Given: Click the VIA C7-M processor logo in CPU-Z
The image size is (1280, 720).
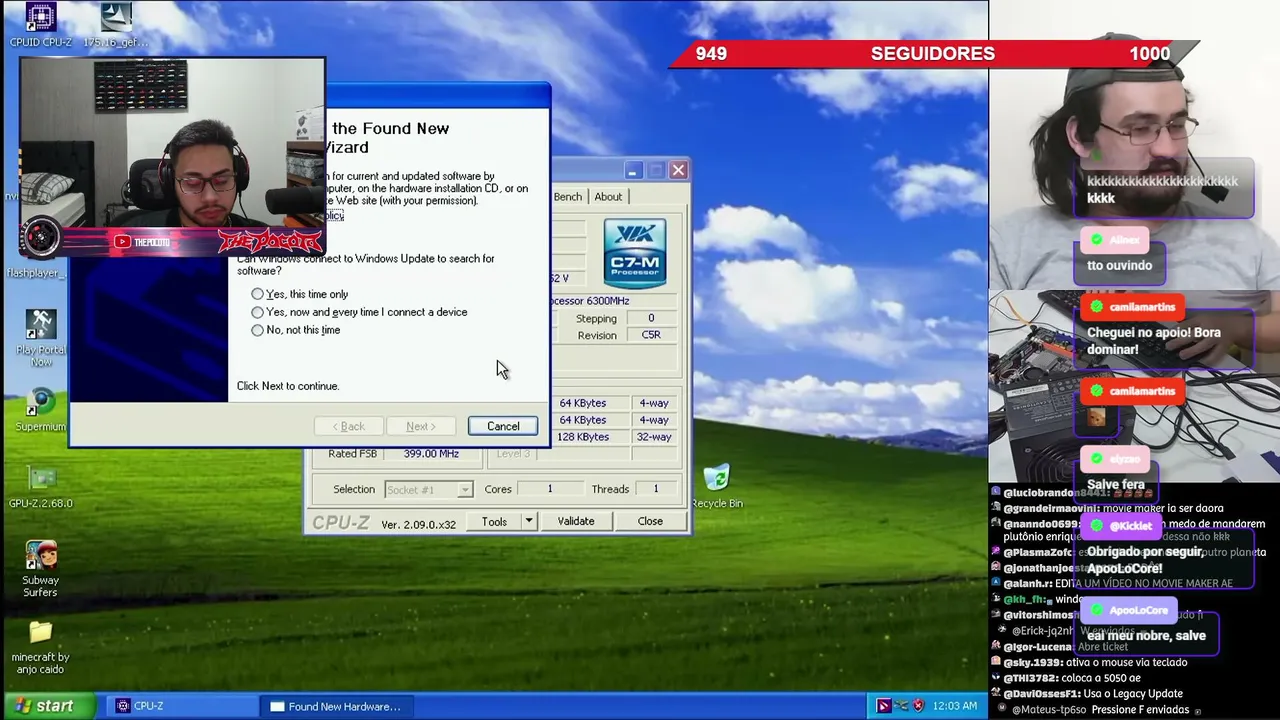Looking at the screenshot, I should pos(635,254).
